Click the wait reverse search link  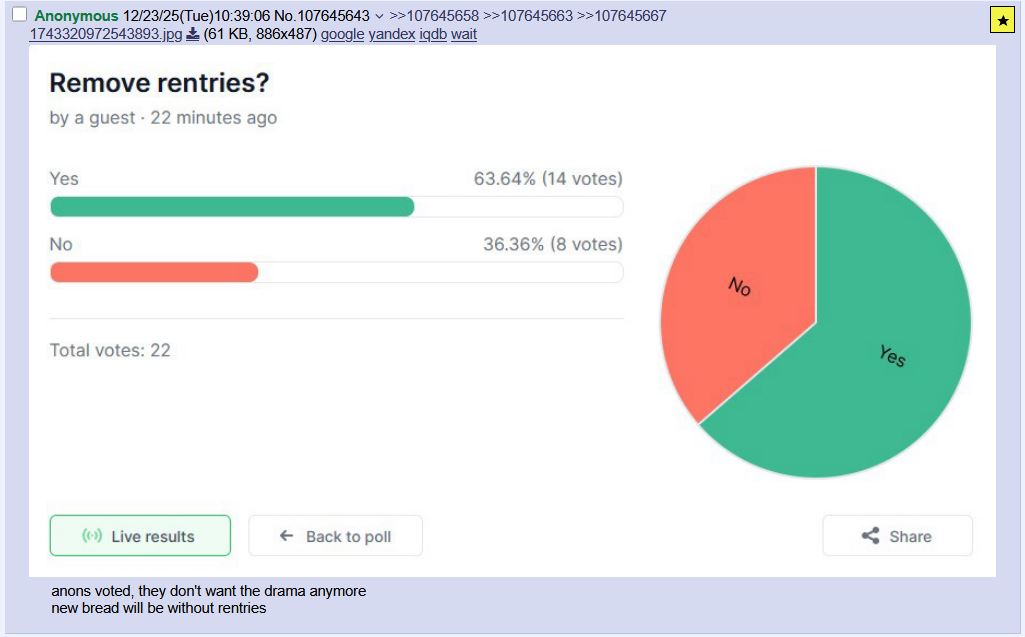(x=464, y=34)
